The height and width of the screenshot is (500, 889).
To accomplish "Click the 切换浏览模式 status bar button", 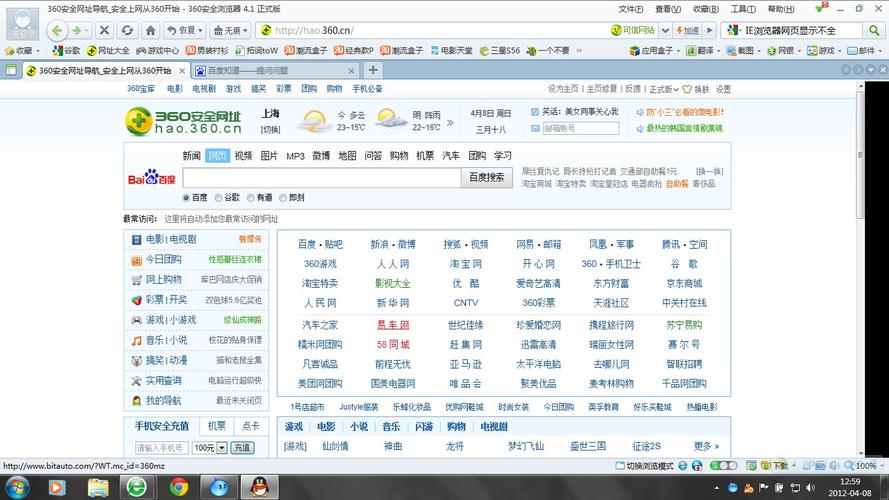I will (x=645, y=465).
